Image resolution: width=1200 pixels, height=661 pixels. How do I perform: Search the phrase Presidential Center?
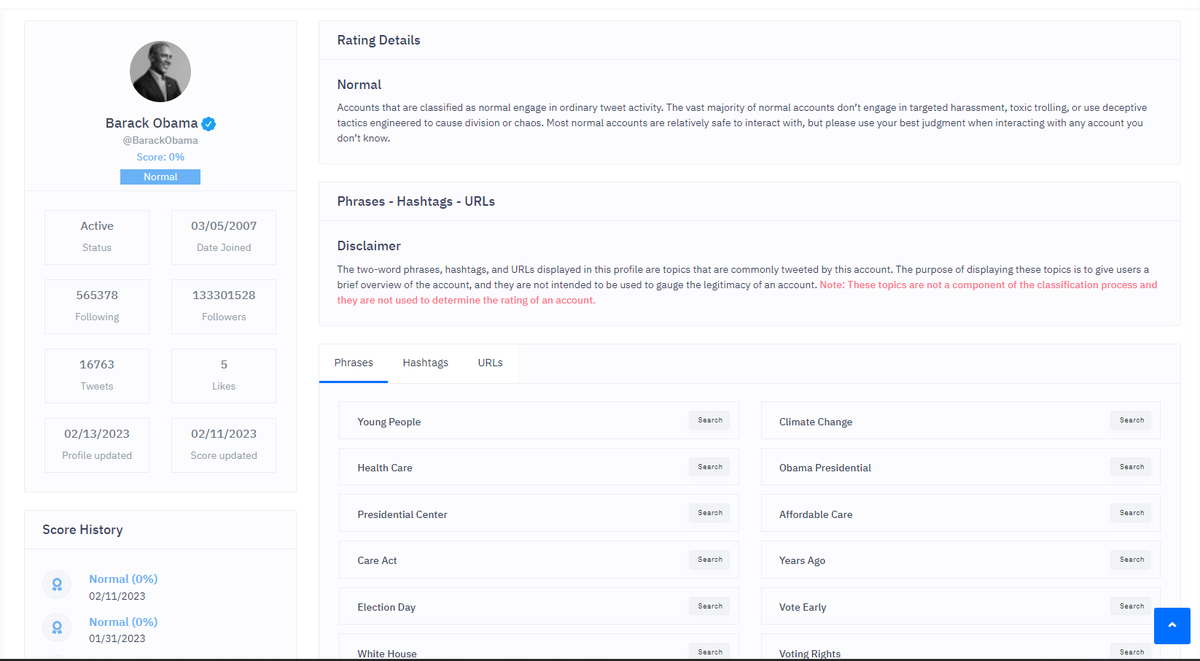point(710,513)
